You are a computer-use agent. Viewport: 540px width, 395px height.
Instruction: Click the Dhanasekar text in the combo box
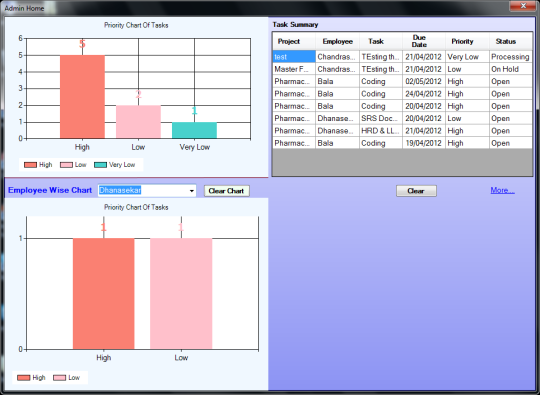120,190
